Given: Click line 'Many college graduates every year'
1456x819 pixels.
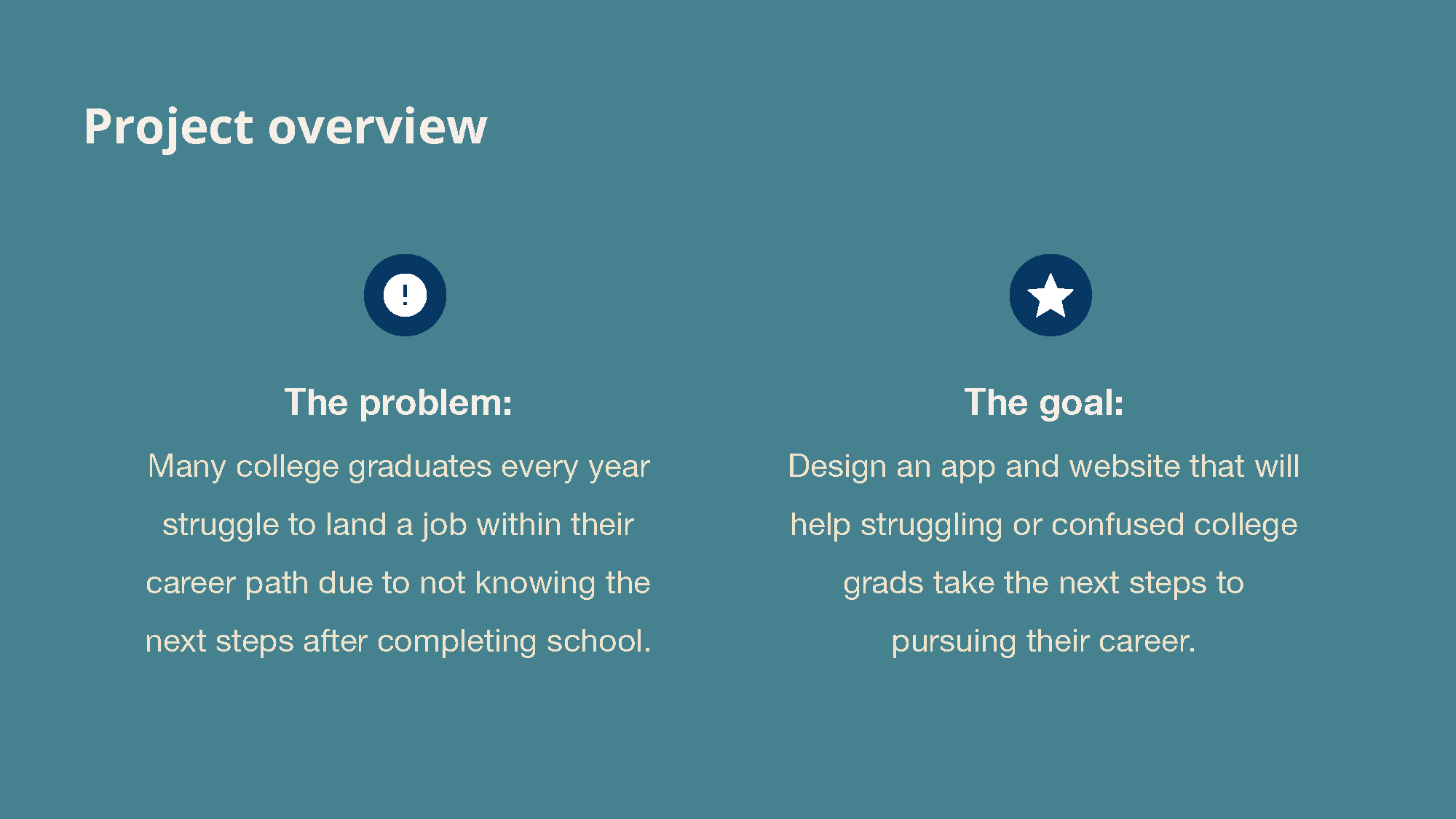Looking at the screenshot, I should (x=398, y=467).
